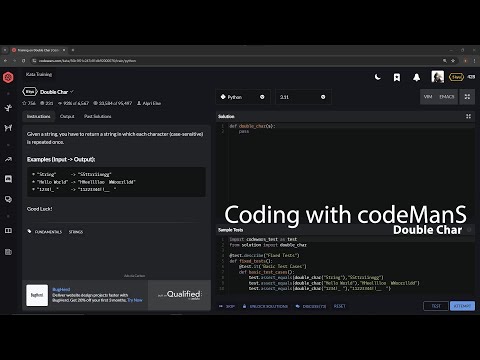Run tests with the TEST button
This screenshot has height=360, width=480.
point(436,306)
